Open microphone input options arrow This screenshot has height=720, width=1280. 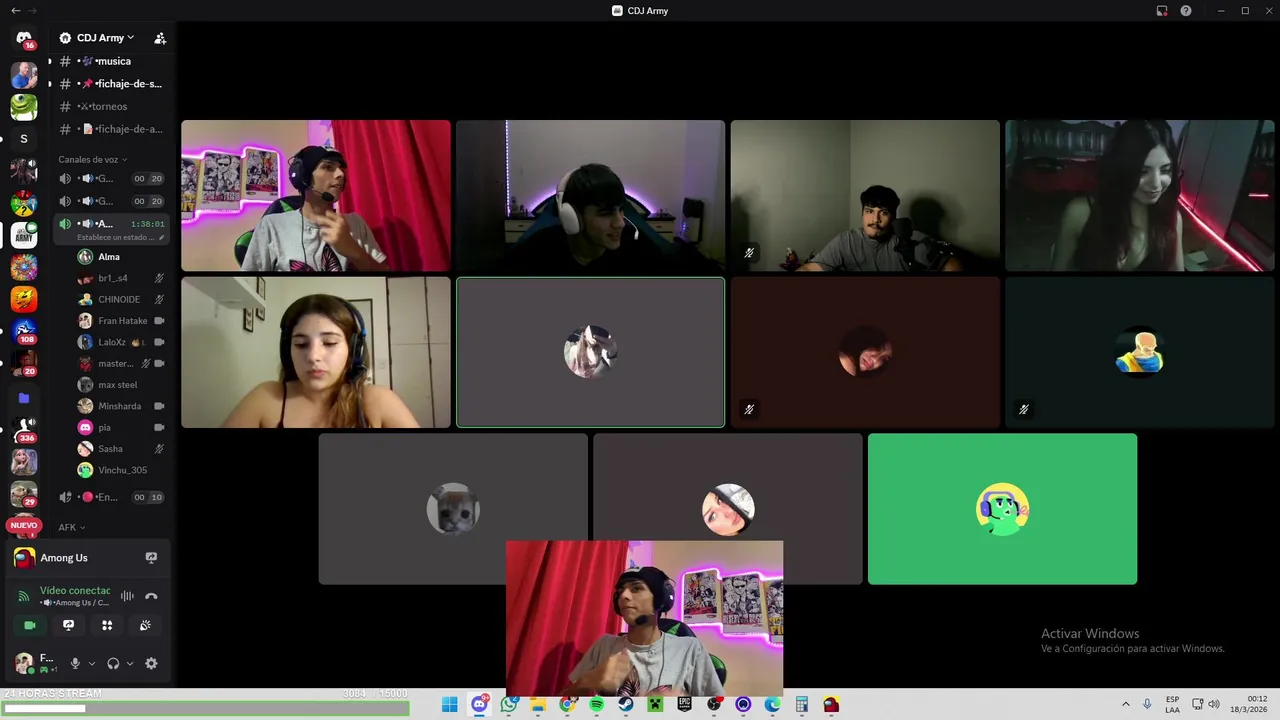point(92,663)
